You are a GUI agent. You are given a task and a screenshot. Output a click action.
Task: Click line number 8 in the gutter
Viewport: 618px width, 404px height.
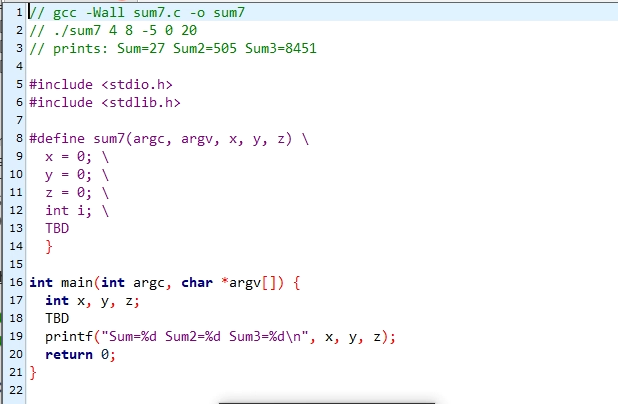coord(19,138)
